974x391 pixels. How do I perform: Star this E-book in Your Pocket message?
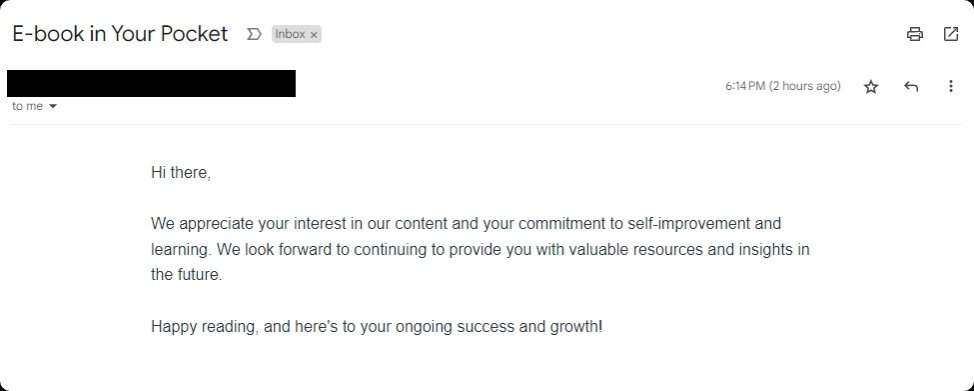[871, 87]
